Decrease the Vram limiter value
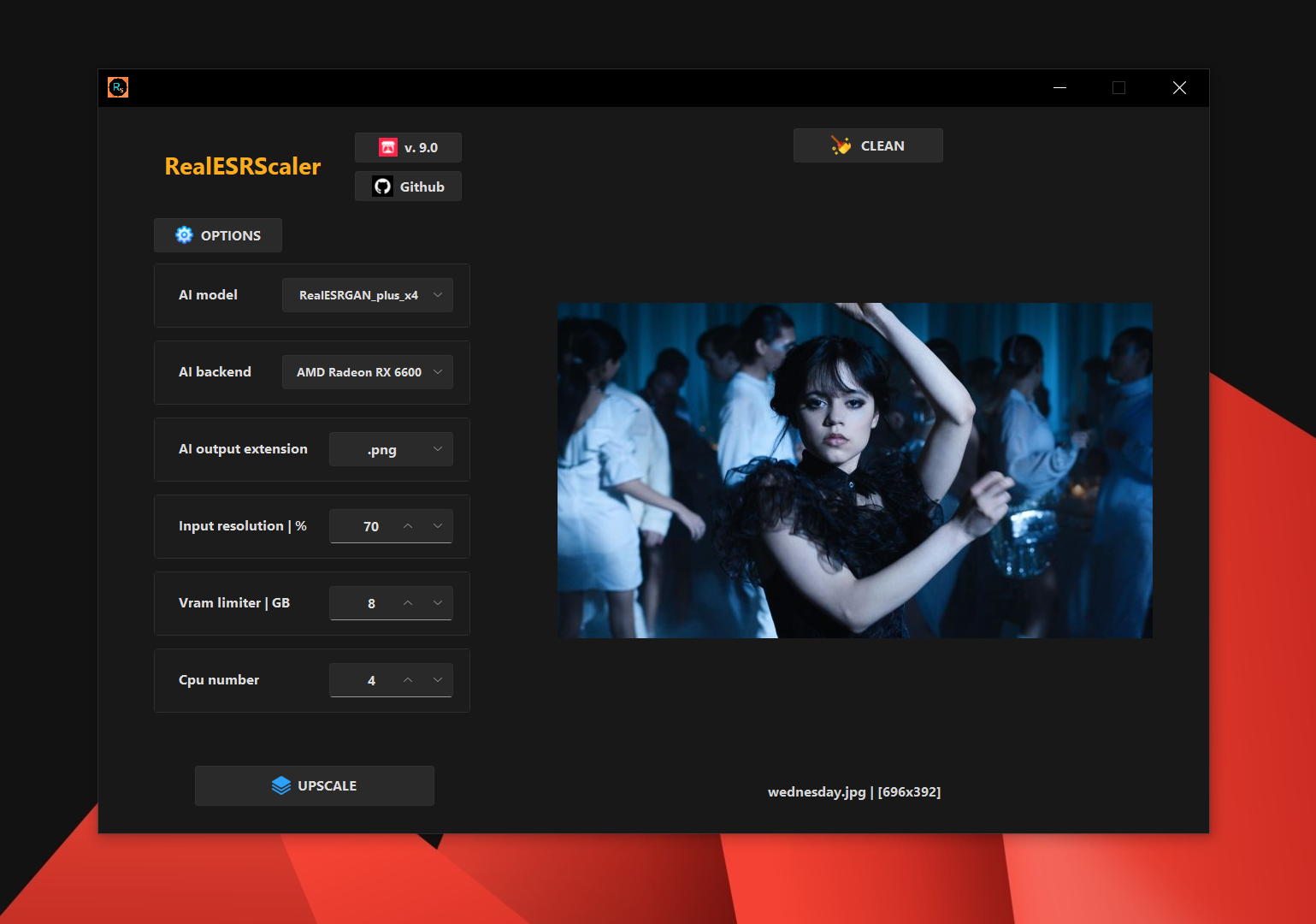 tap(438, 602)
